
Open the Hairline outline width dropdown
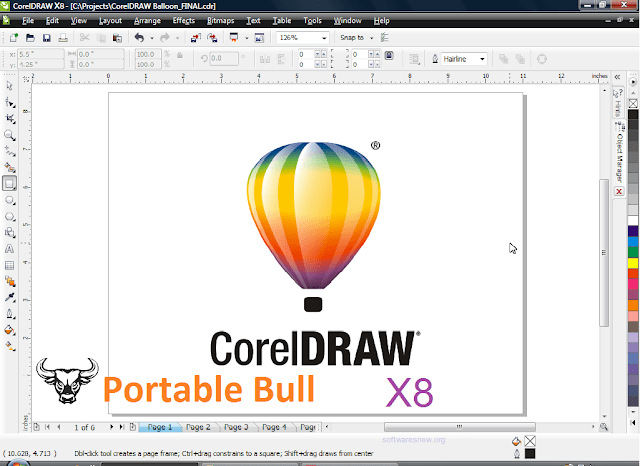click(x=482, y=59)
